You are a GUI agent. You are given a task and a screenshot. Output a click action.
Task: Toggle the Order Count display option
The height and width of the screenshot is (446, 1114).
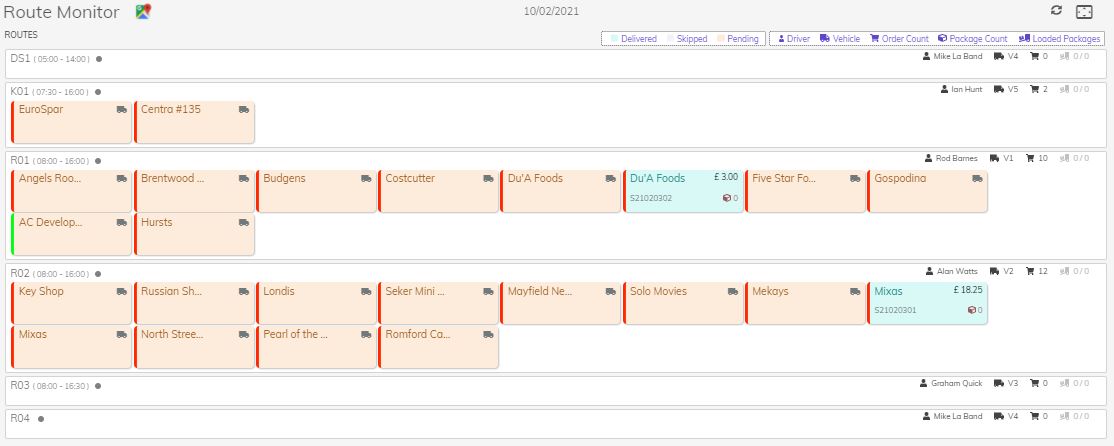(899, 39)
